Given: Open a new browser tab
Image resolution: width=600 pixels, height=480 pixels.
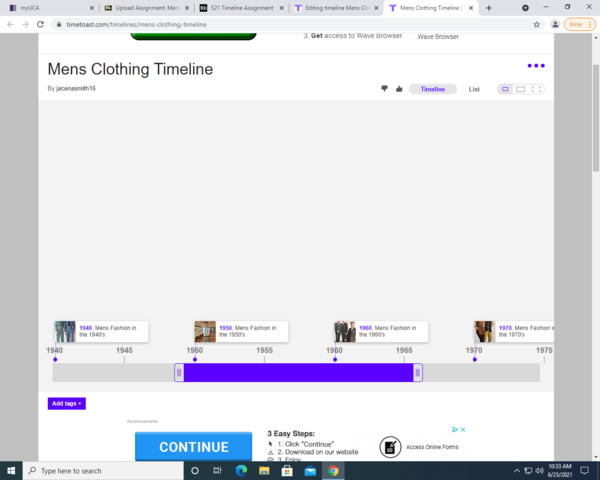Looking at the screenshot, I should [489, 8].
